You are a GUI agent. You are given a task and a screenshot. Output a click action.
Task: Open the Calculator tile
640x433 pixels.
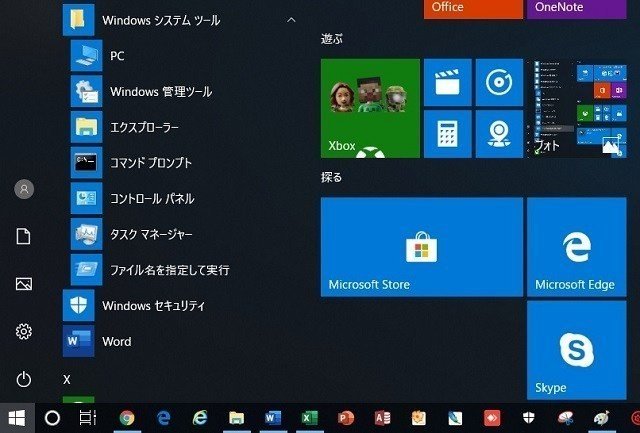[x=448, y=134]
